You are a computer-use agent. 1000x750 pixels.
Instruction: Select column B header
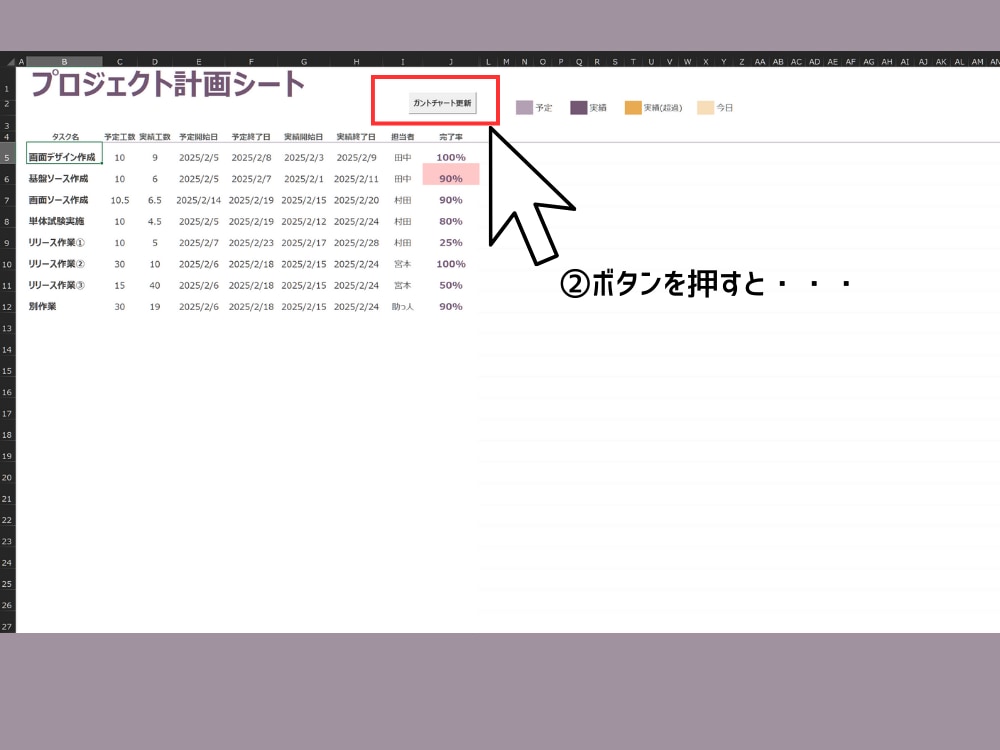point(64,62)
